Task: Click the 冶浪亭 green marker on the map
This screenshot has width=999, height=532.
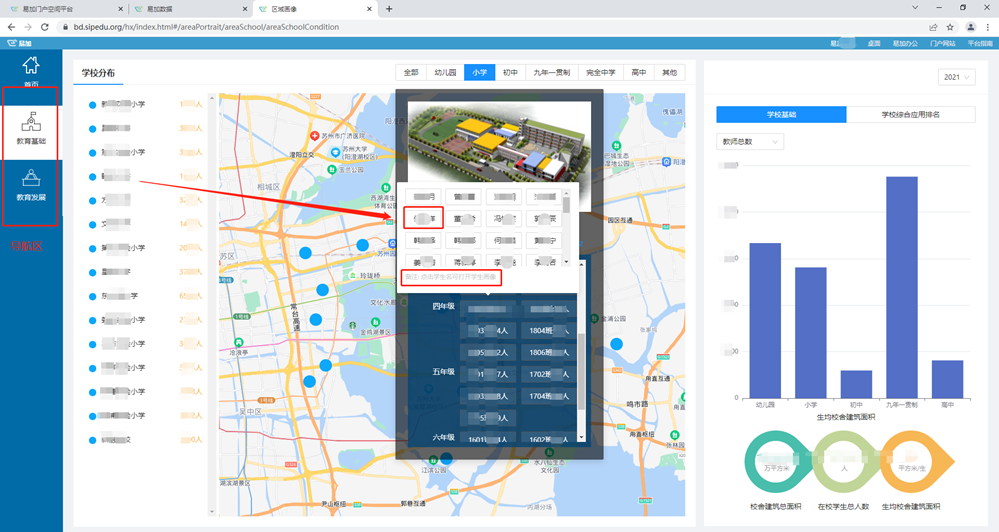Action: 239,343
